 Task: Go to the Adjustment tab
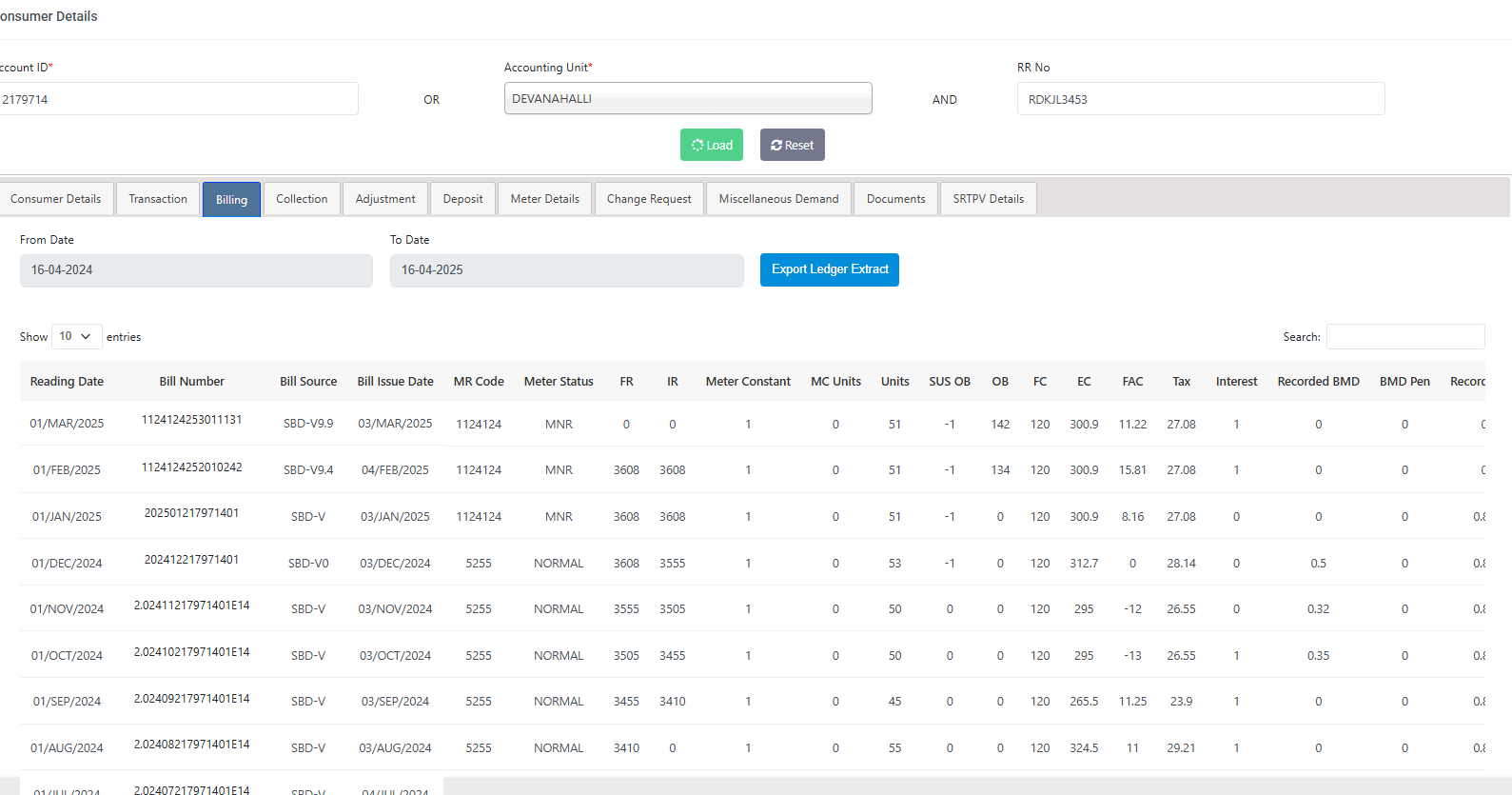385,199
